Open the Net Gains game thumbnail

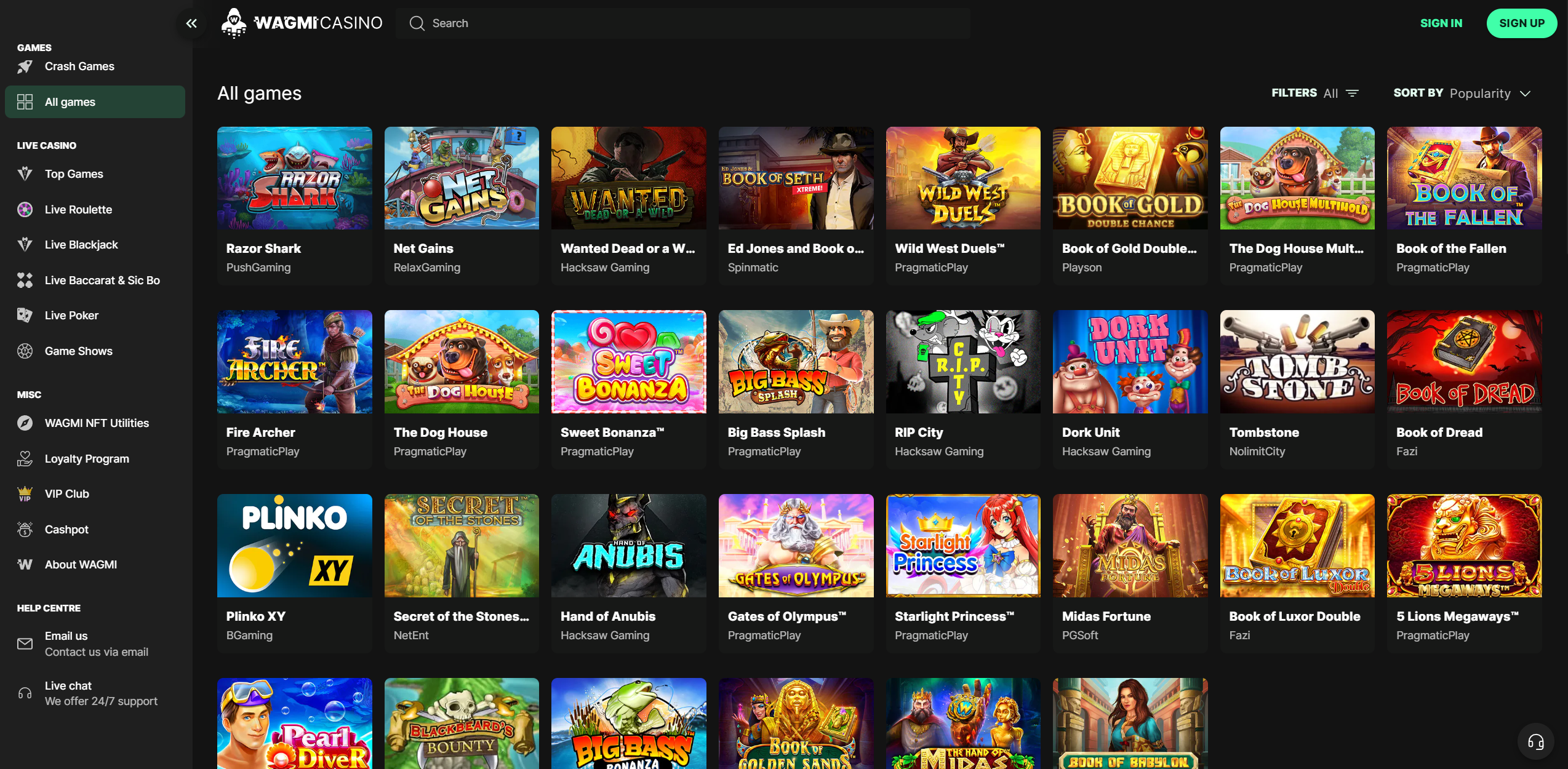pyautogui.click(x=462, y=178)
